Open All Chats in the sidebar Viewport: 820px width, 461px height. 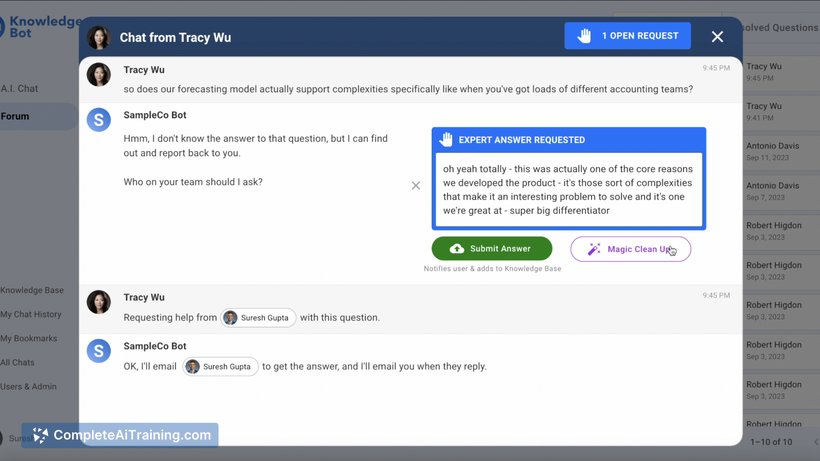17,362
